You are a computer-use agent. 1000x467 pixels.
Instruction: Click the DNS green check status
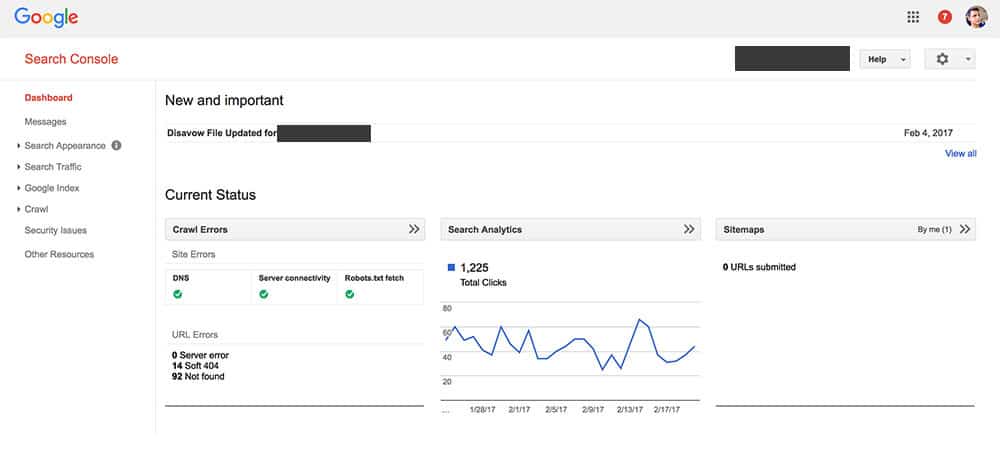pyautogui.click(x=177, y=294)
